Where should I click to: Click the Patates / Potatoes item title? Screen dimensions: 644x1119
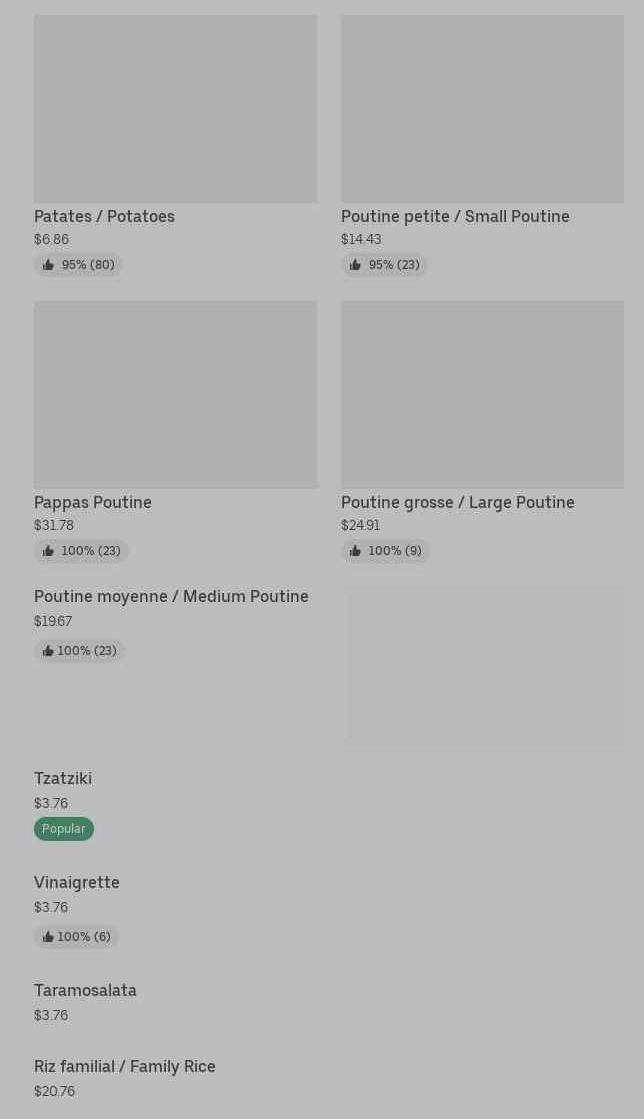(x=104, y=216)
